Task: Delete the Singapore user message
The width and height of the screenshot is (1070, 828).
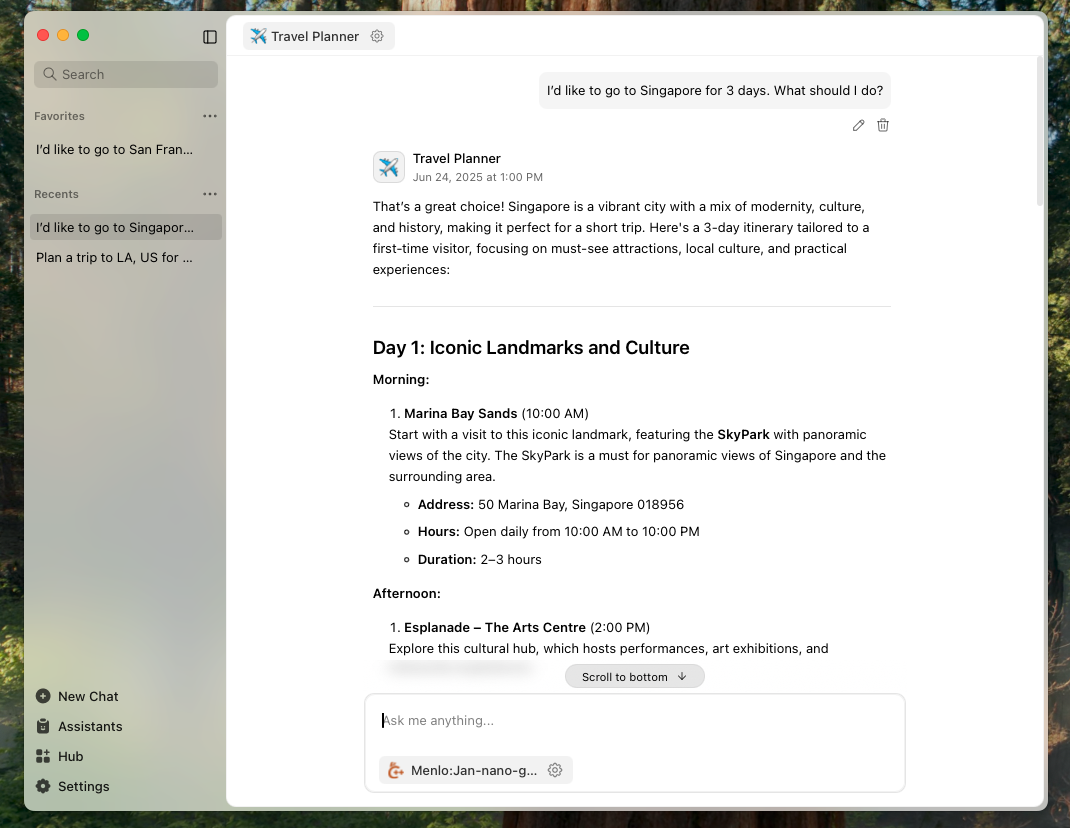Action: [x=883, y=125]
